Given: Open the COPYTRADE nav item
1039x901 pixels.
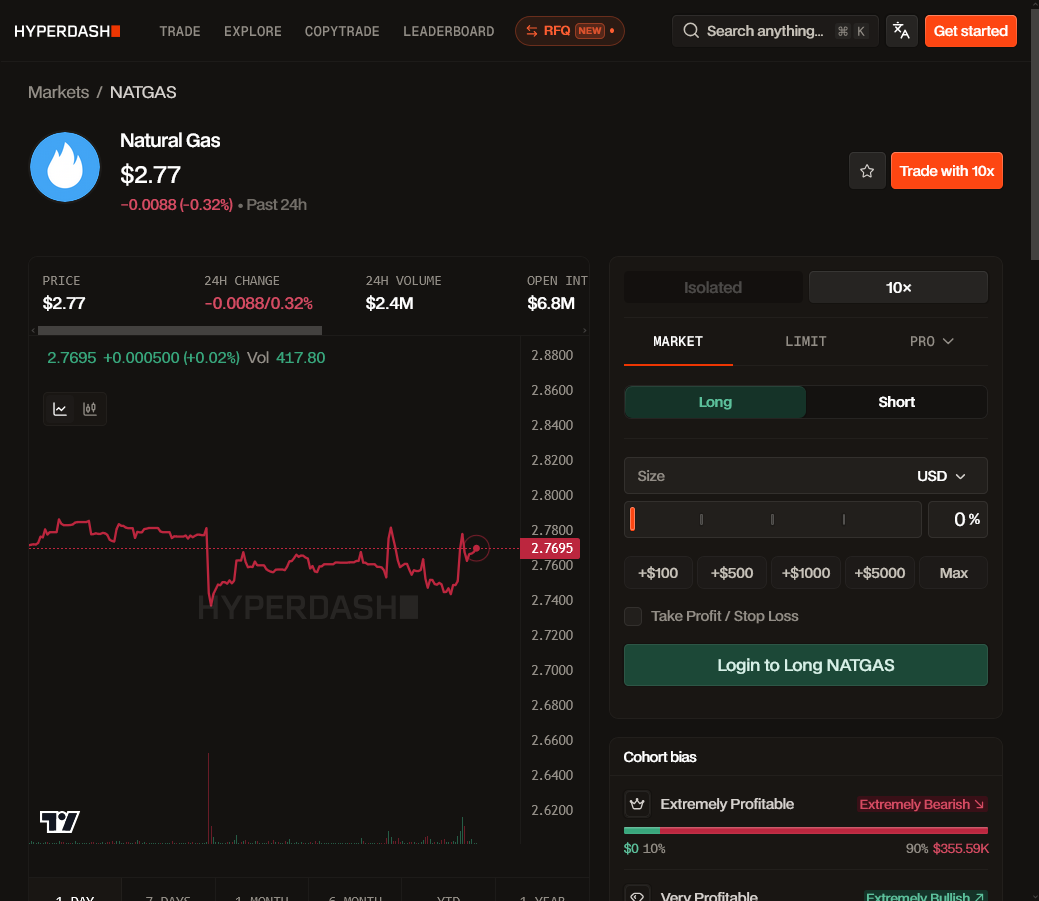Looking at the screenshot, I should (x=342, y=31).
